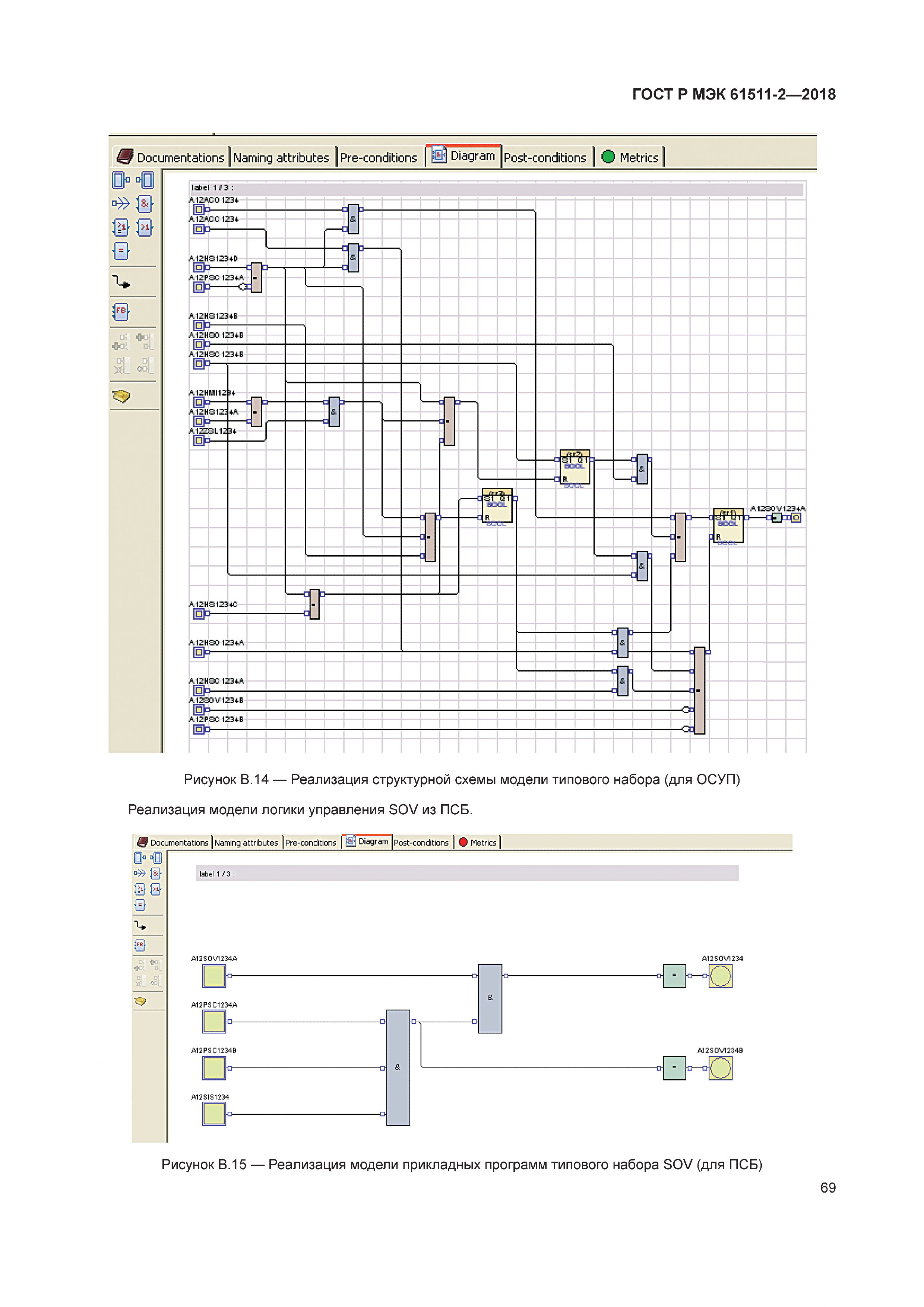
Task: Switch to Pre-conditions tab in Figure B.15 editor
Action: (x=311, y=843)
